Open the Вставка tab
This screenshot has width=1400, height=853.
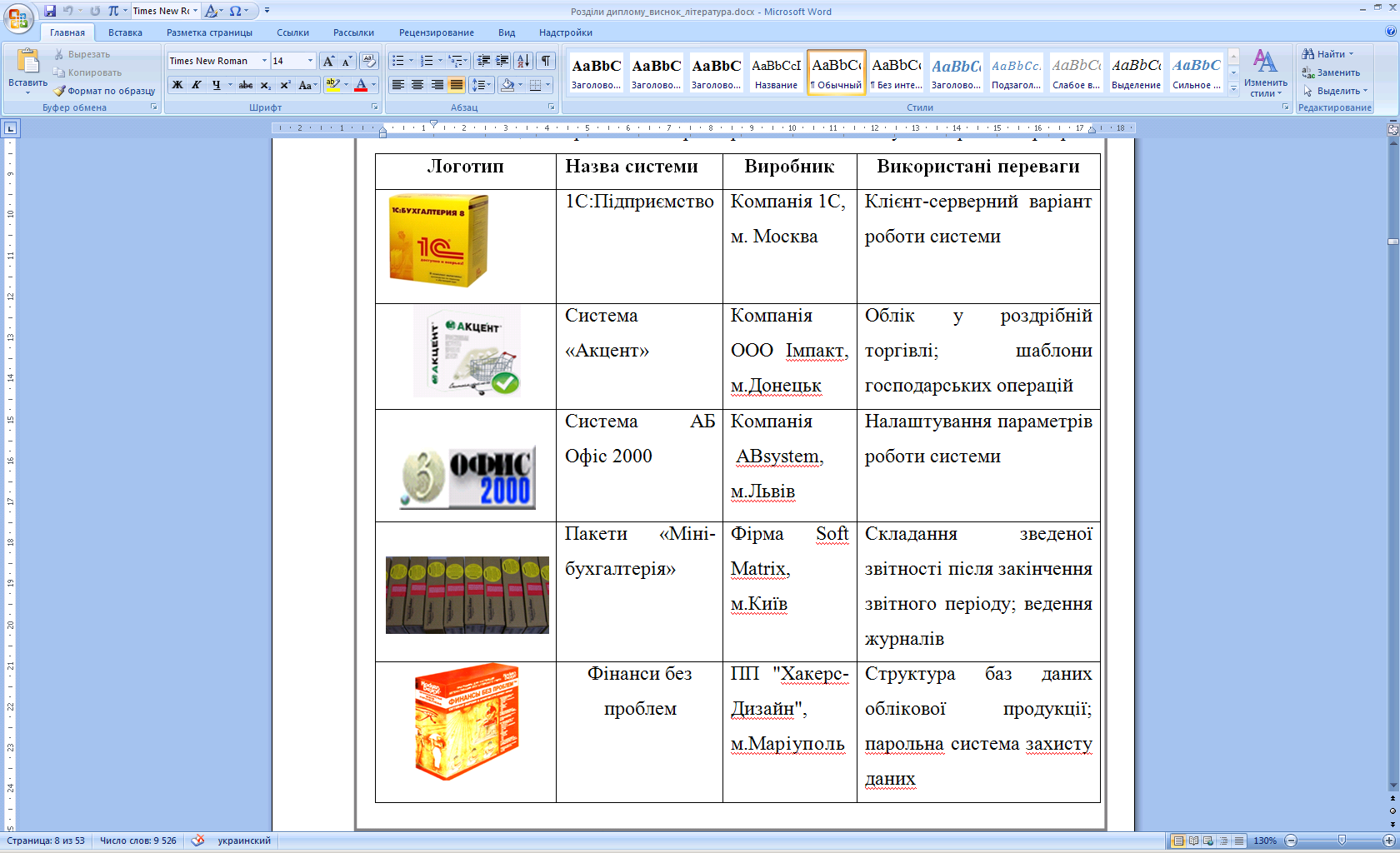[125, 32]
